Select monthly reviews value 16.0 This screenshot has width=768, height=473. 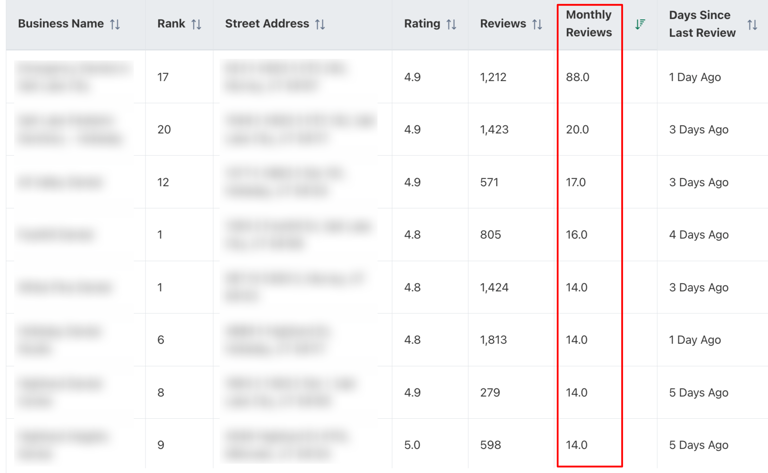pyautogui.click(x=576, y=235)
